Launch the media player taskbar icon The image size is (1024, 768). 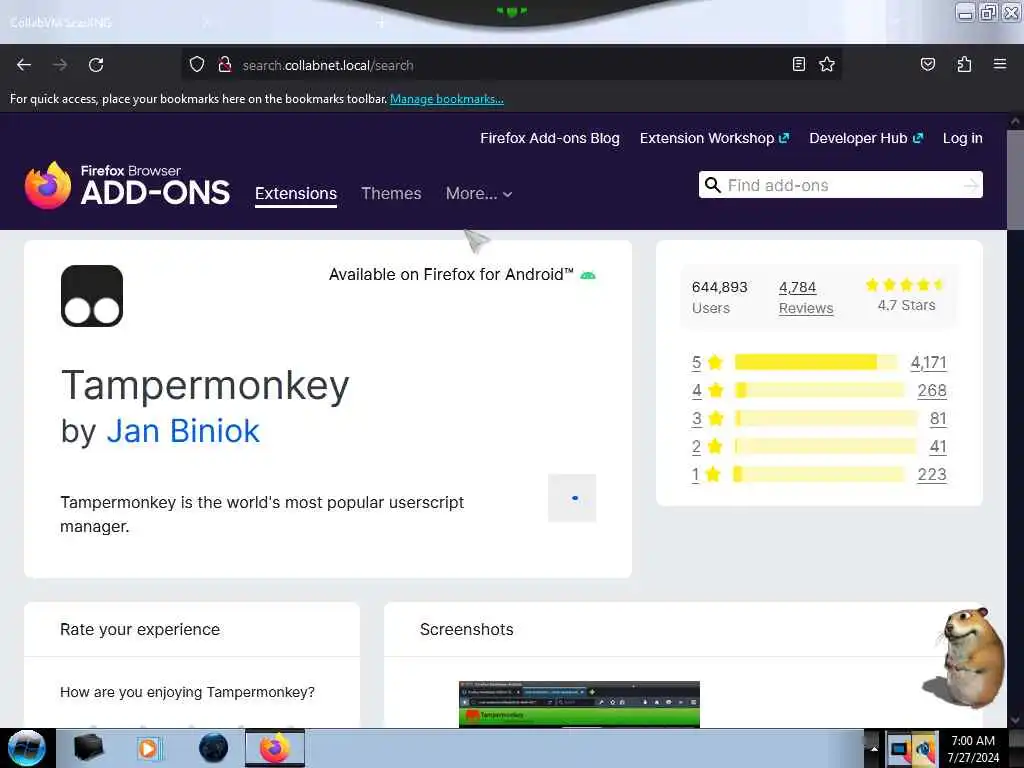[148, 748]
